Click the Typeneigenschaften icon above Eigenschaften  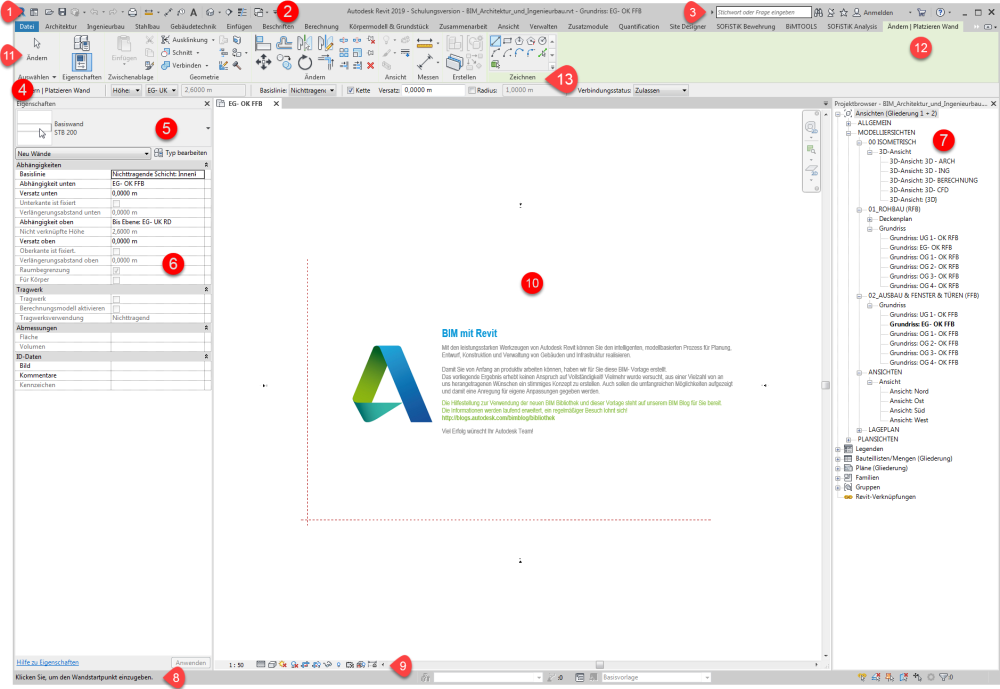pyautogui.click(x=82, y=43)
